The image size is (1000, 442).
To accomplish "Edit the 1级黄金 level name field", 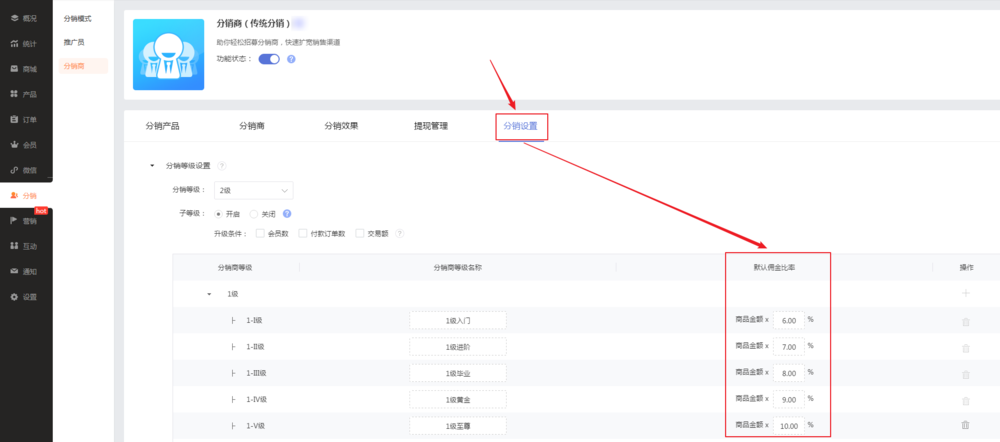I will pyautogui.click(x=458, y=399).
